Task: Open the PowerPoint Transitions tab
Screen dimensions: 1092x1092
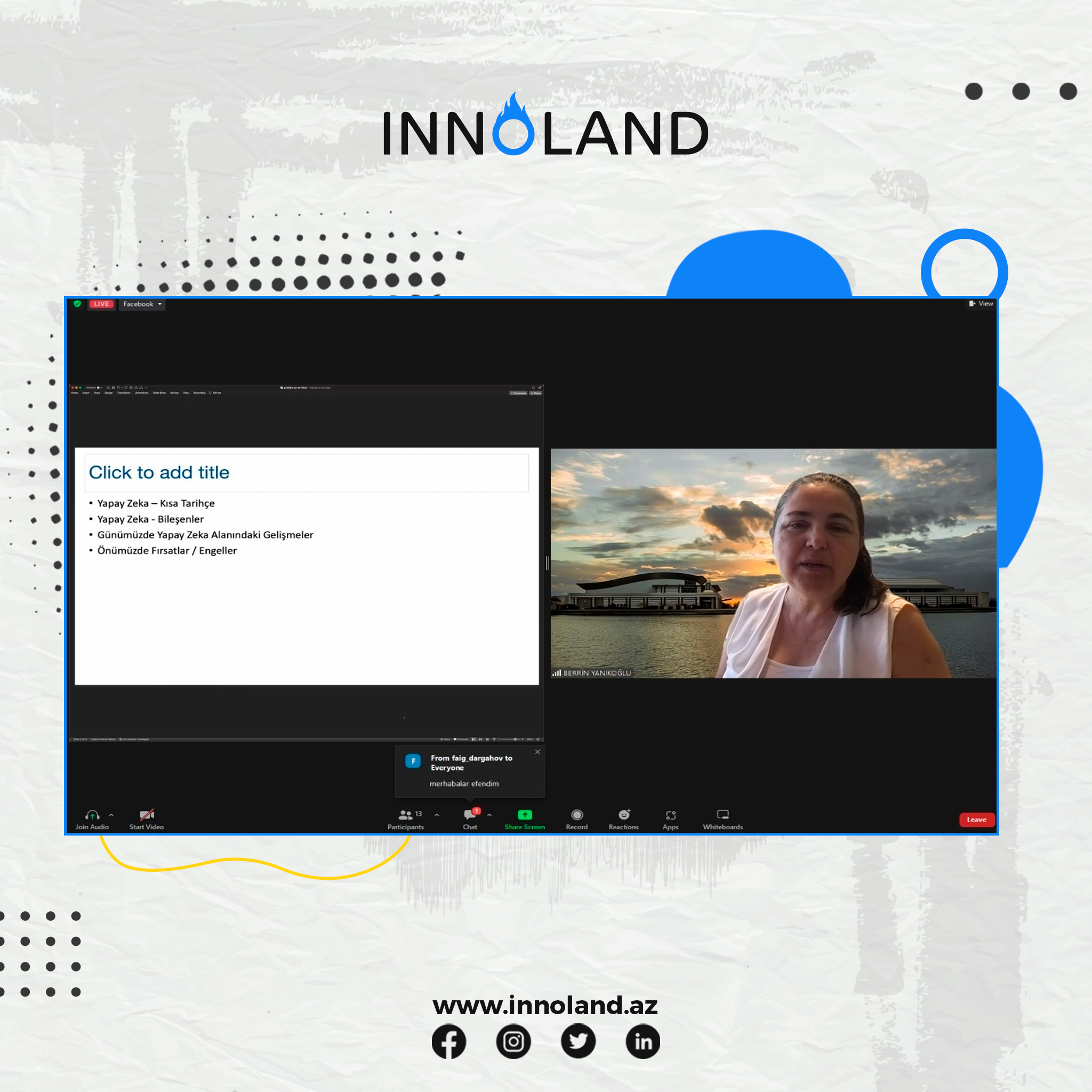Action: tap(124, 393)
